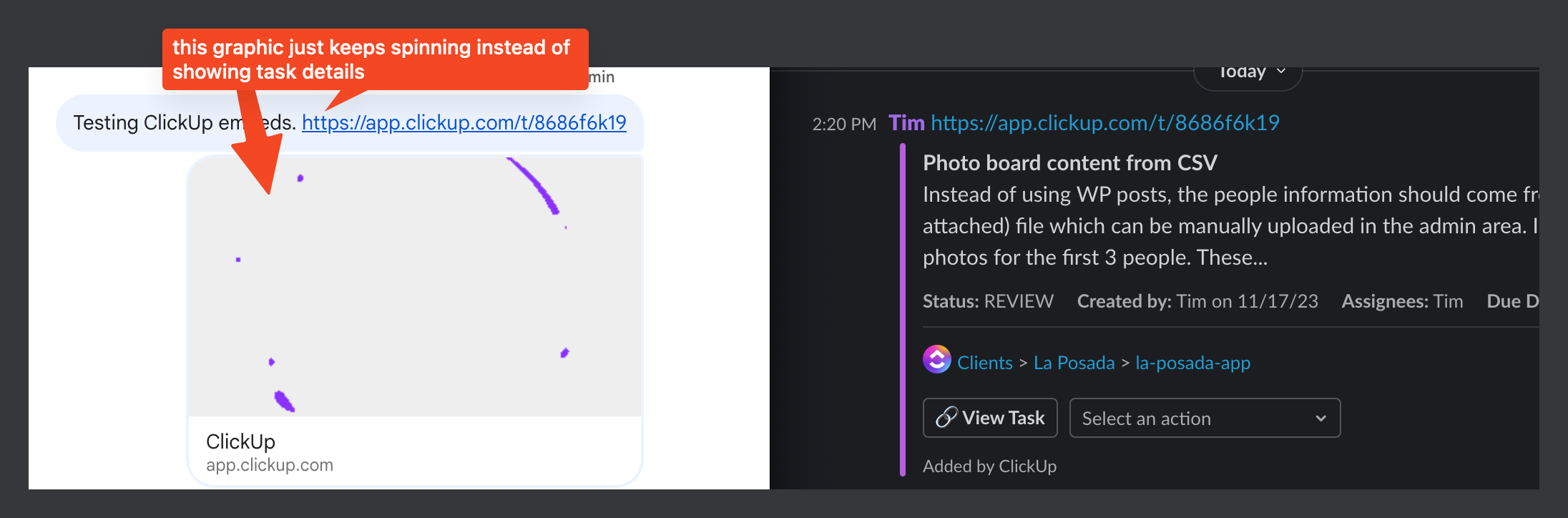The height and width of the screenshot is (518, 1568).
Task: Expand the Today date divider menu
Action: point(1248,71)
